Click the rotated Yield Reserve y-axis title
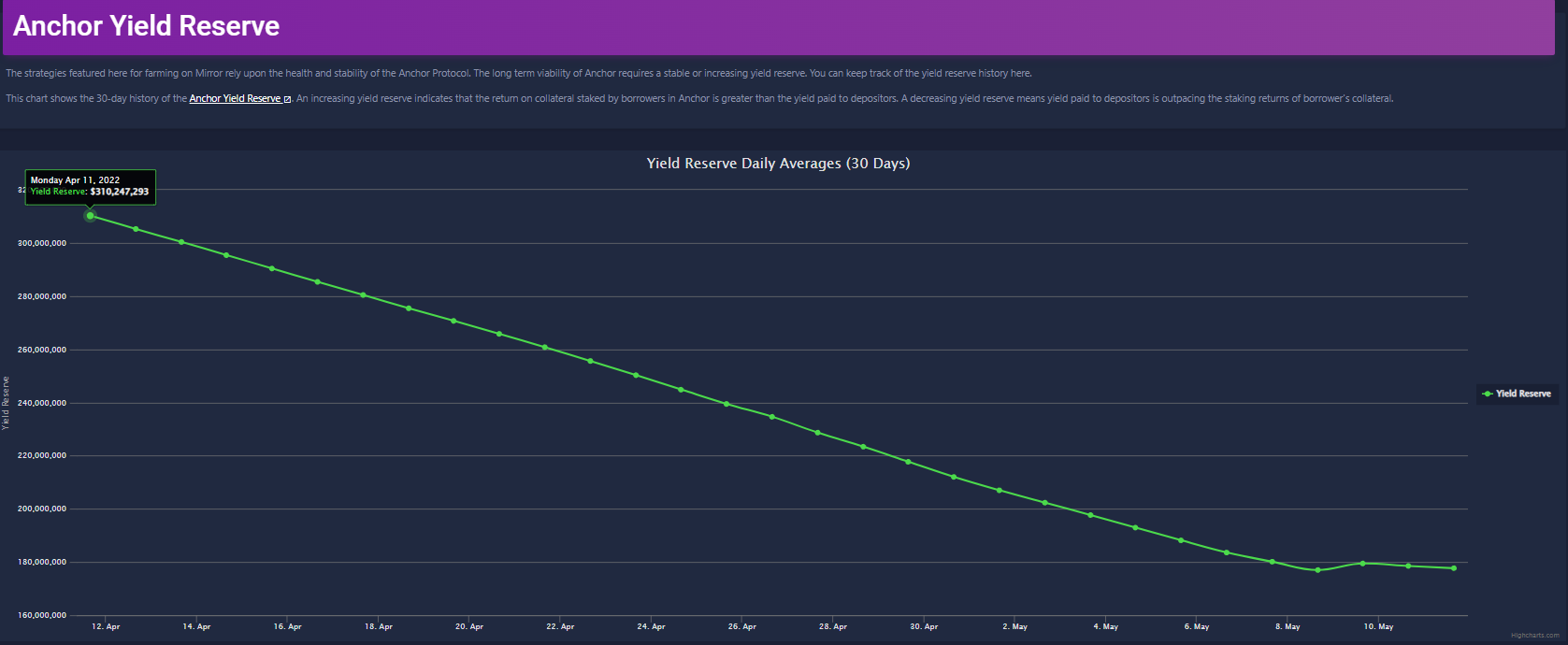The width and height of the screenshot is (1568, 645). coord(6,403)
